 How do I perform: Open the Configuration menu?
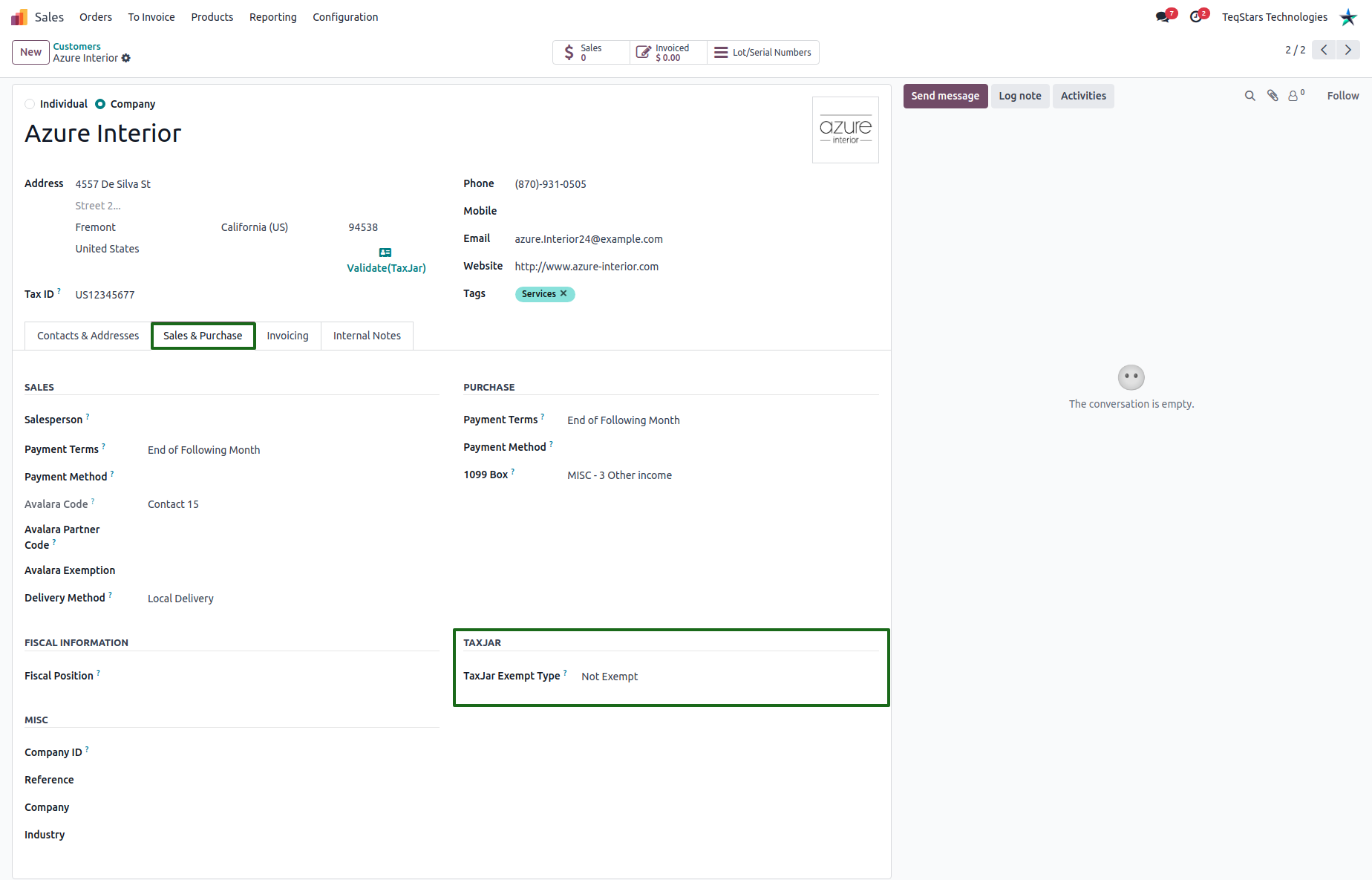[x=345, y=17]
